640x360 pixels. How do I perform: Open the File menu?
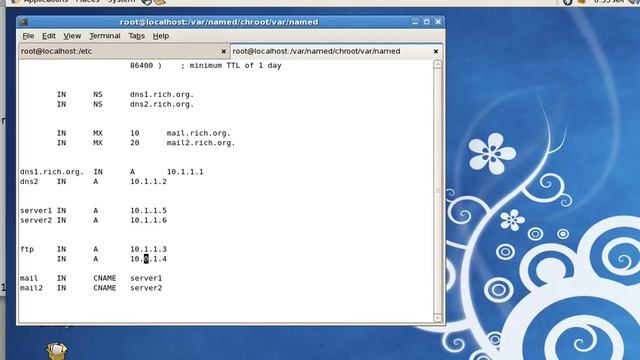point(28,36)
